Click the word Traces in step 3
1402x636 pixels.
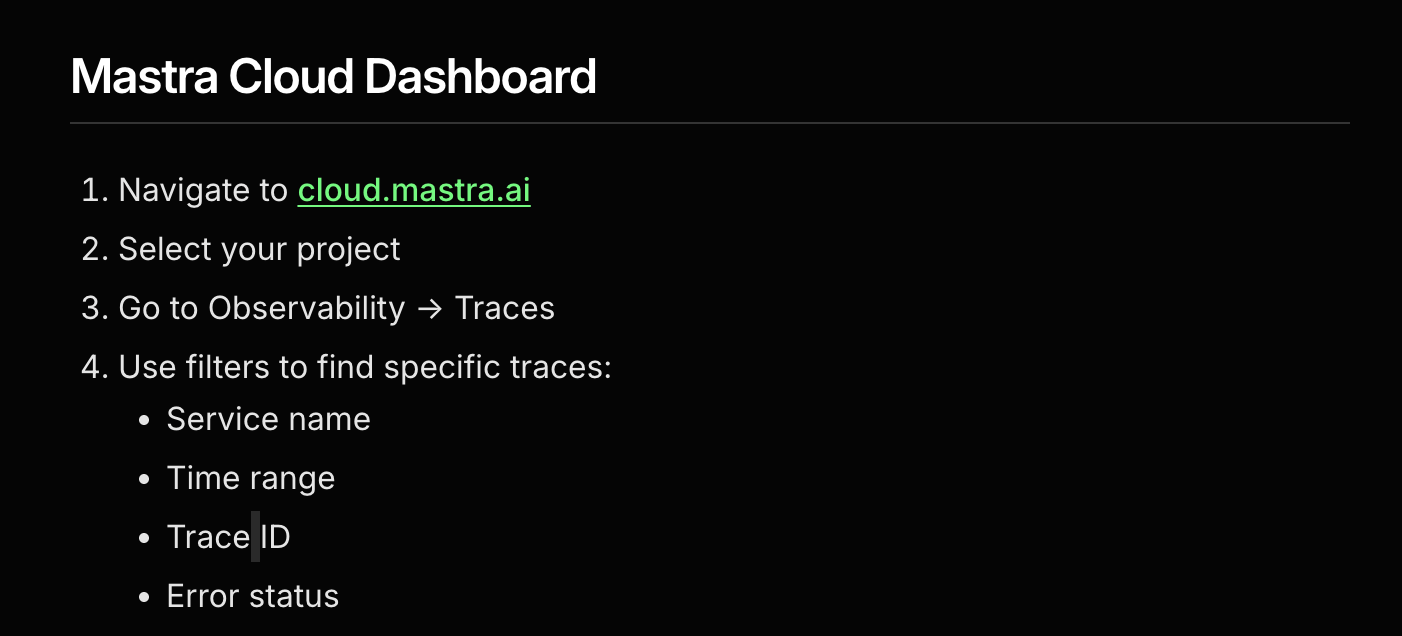pos(504,308)
